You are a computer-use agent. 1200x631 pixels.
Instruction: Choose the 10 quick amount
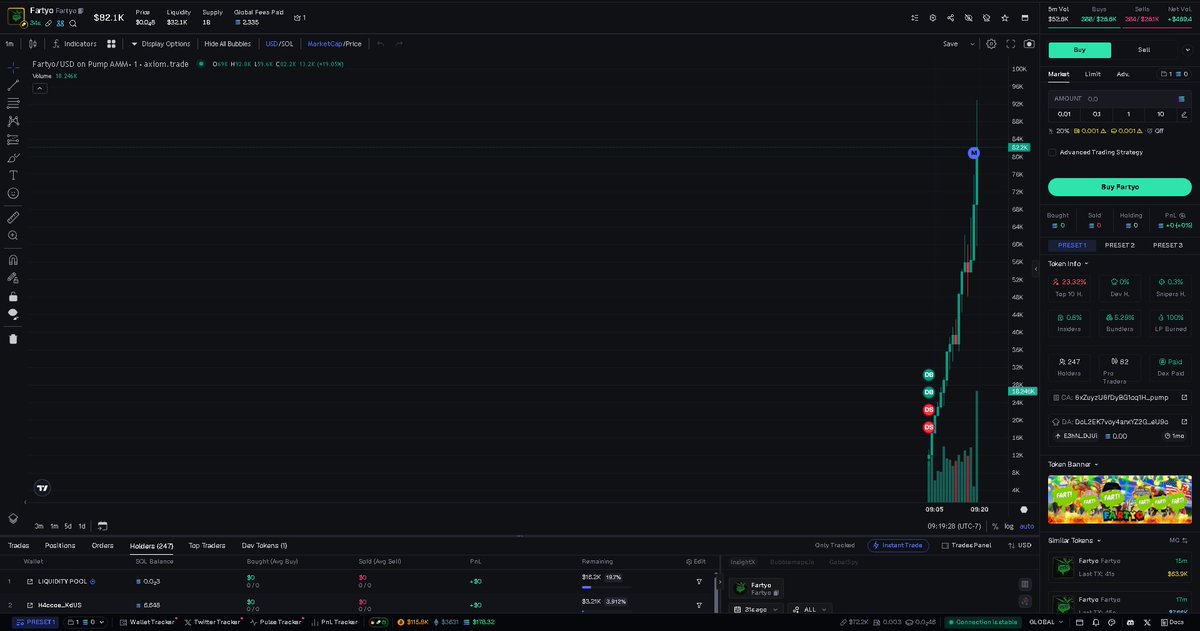tap(1160, 114)
